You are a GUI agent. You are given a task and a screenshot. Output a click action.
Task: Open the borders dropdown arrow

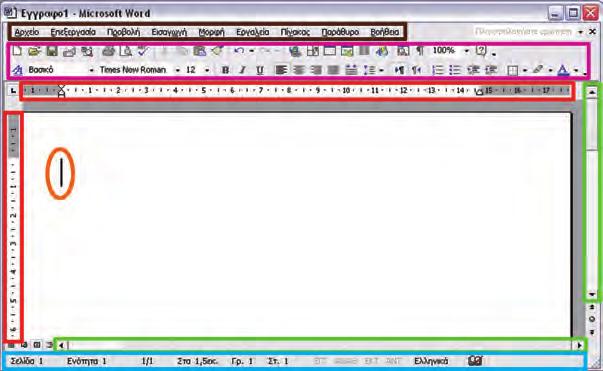[525, 70]
